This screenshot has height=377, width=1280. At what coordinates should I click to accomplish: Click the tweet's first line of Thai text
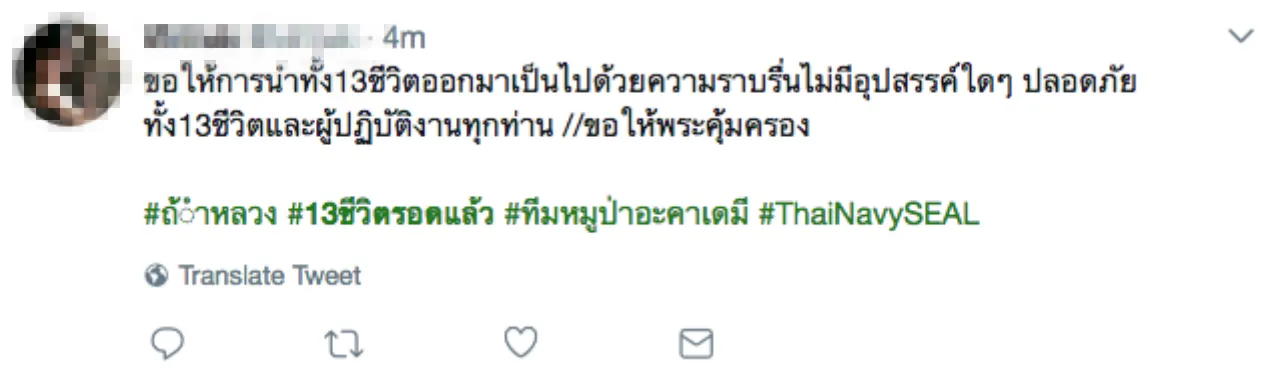click(640, 82)
